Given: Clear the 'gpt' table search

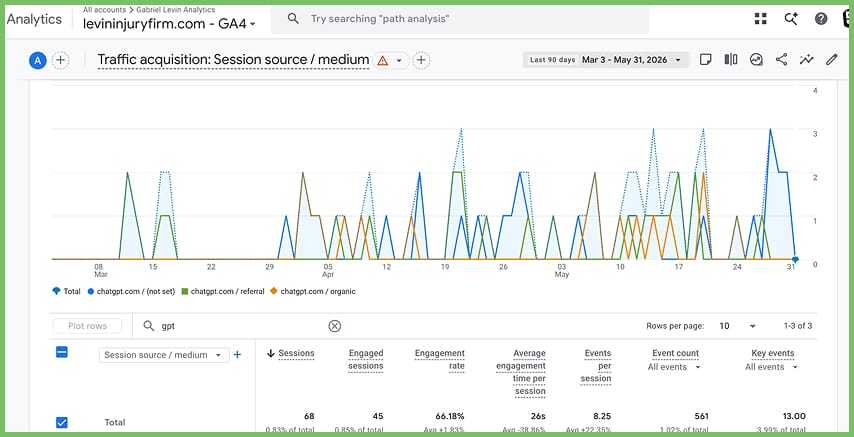Looking at the screenshot, I should (334, 326).
